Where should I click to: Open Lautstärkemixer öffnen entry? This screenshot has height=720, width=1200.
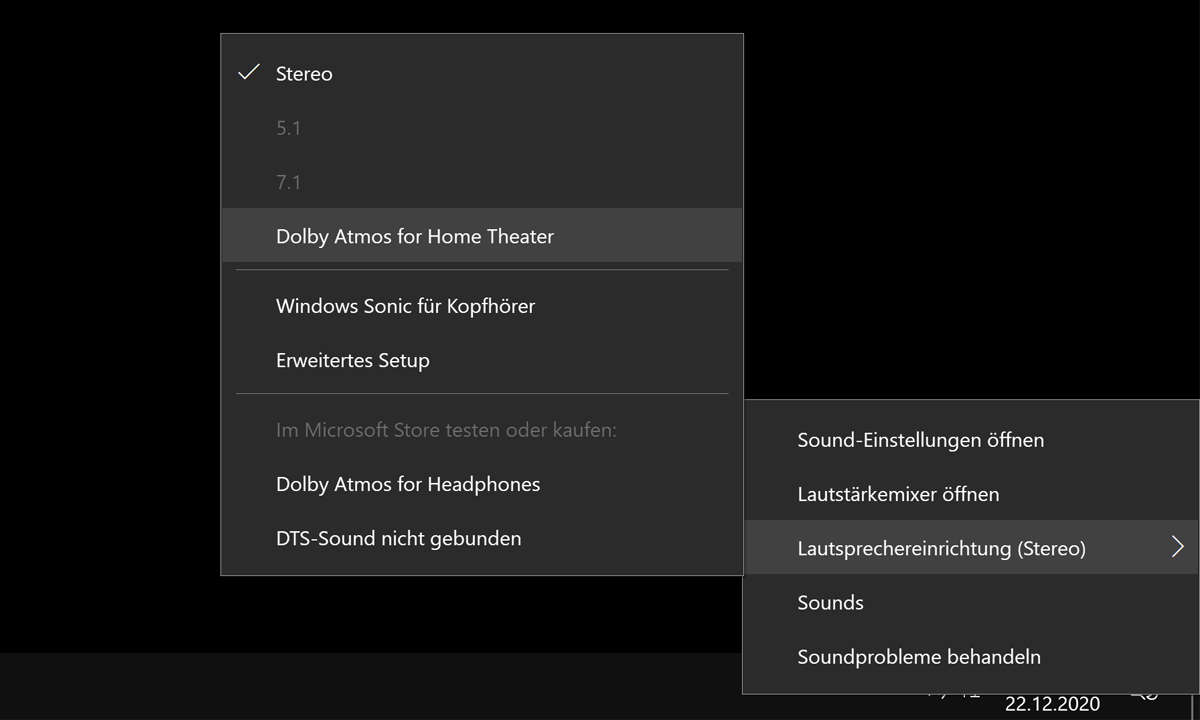coord(971,494)
